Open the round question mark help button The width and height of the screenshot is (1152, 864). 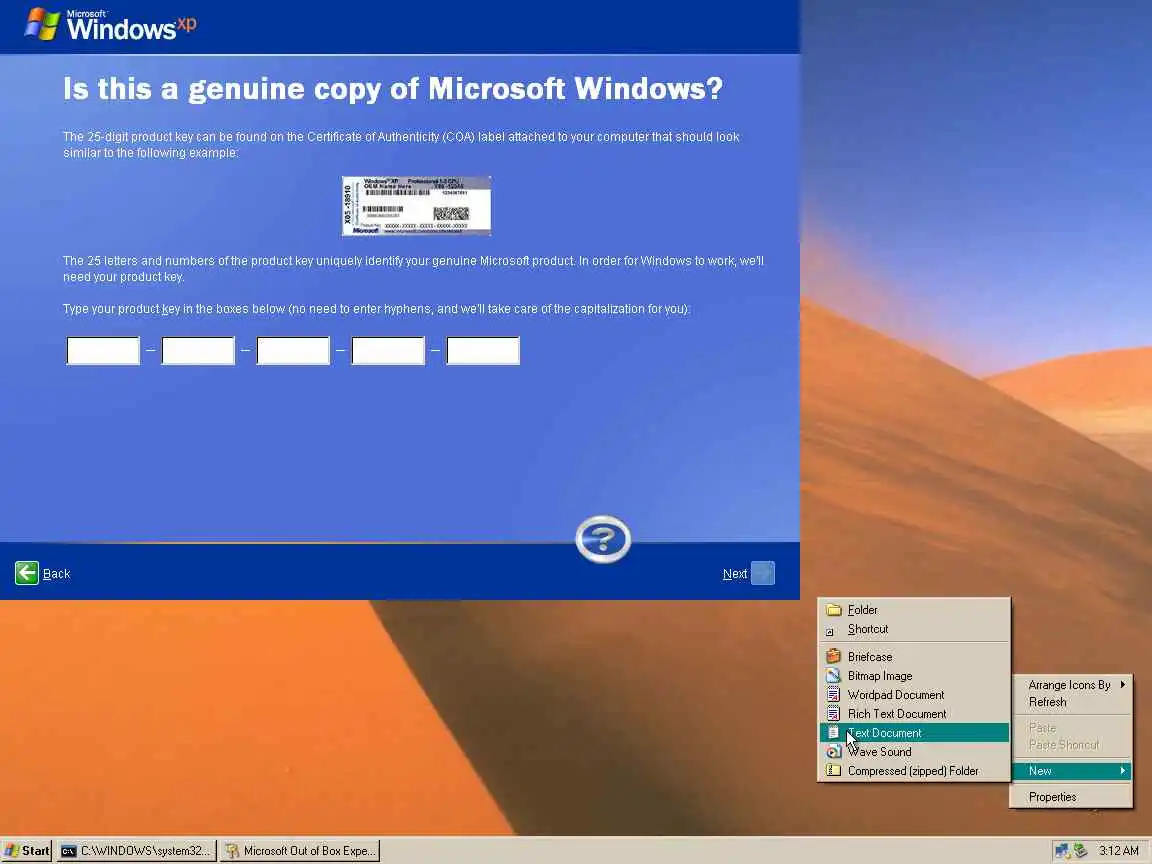(602, 539)
